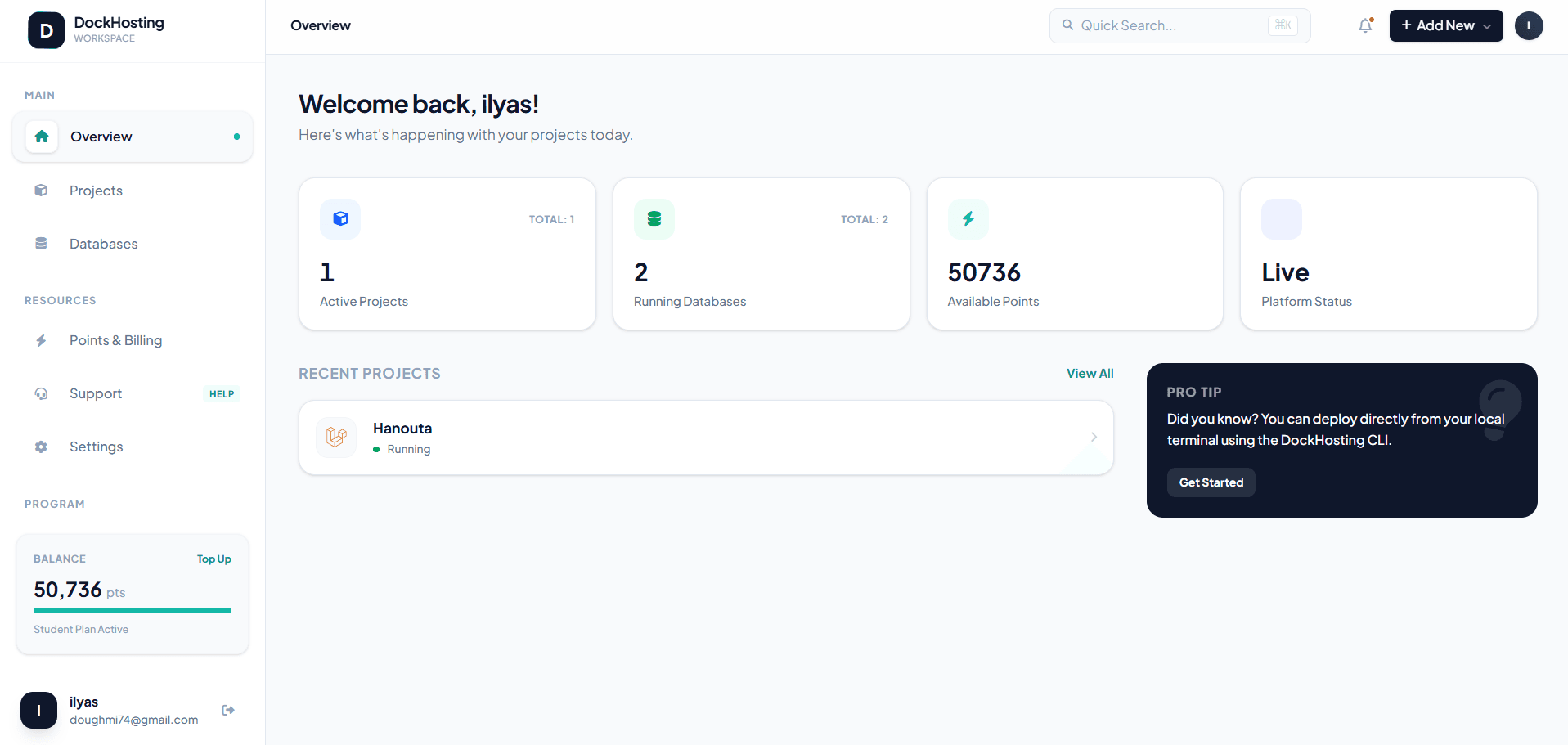Click the Support headset icon
Image resolution: width=1568 pixels, height=745 pixels.
click(x=41, y=393)
